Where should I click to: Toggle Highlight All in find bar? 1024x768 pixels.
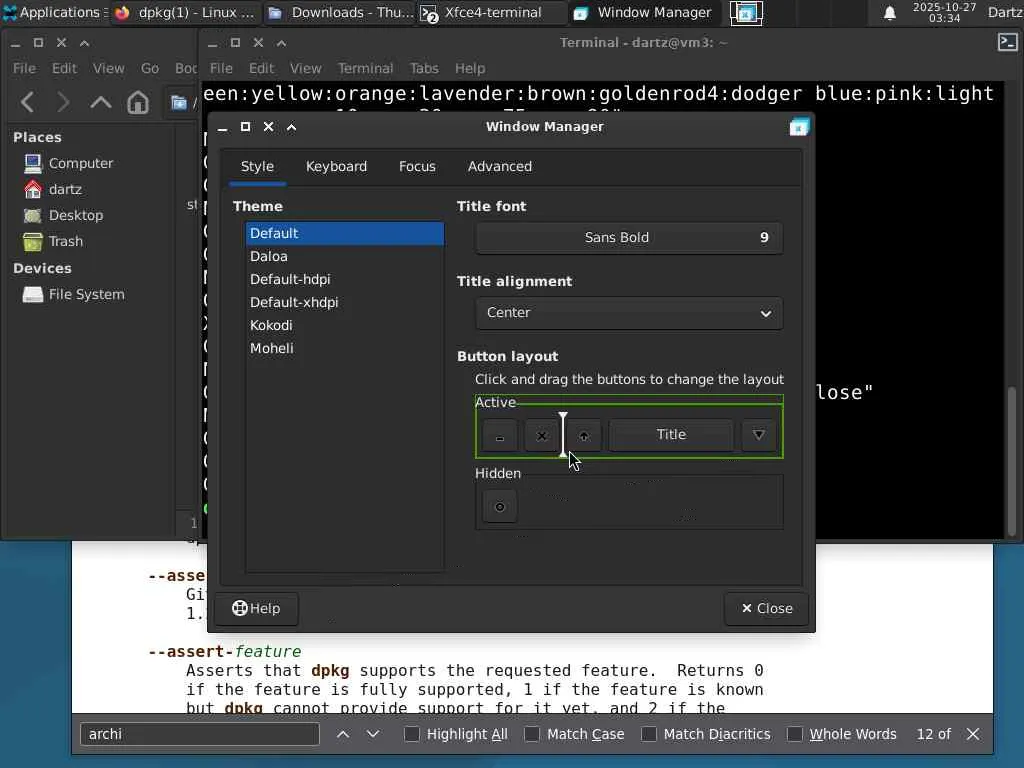411,734
